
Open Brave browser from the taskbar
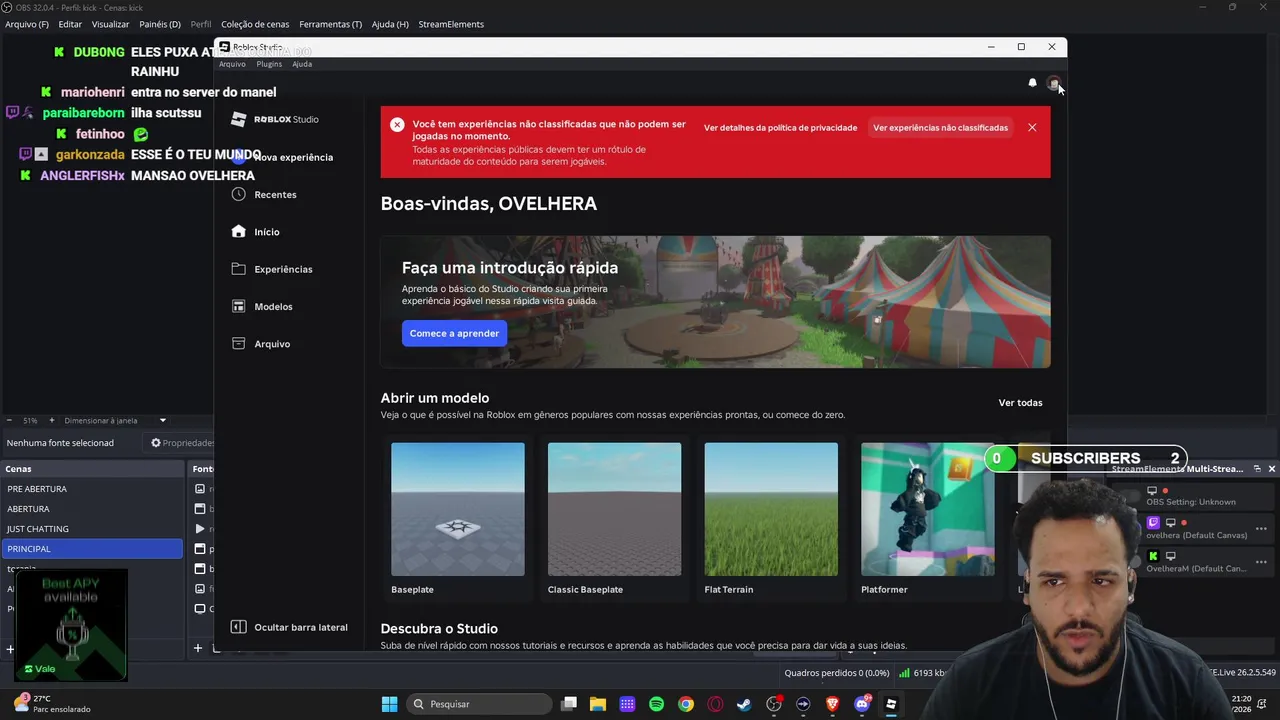click(x=832, y=704)
